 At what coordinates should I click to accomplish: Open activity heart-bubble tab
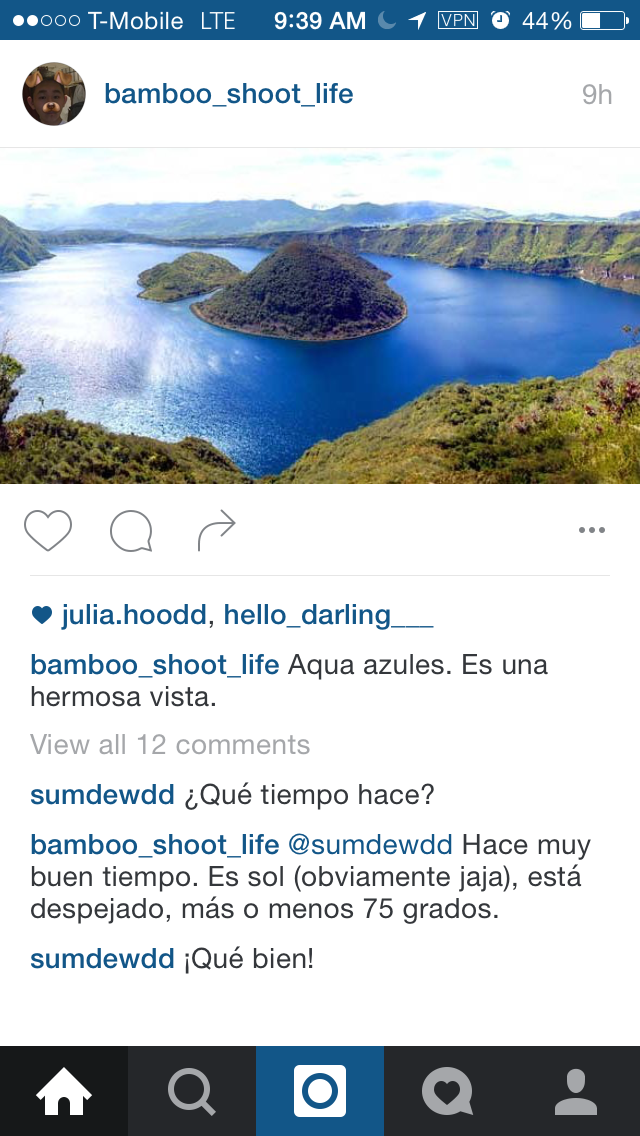click(x=448, y=1091)
